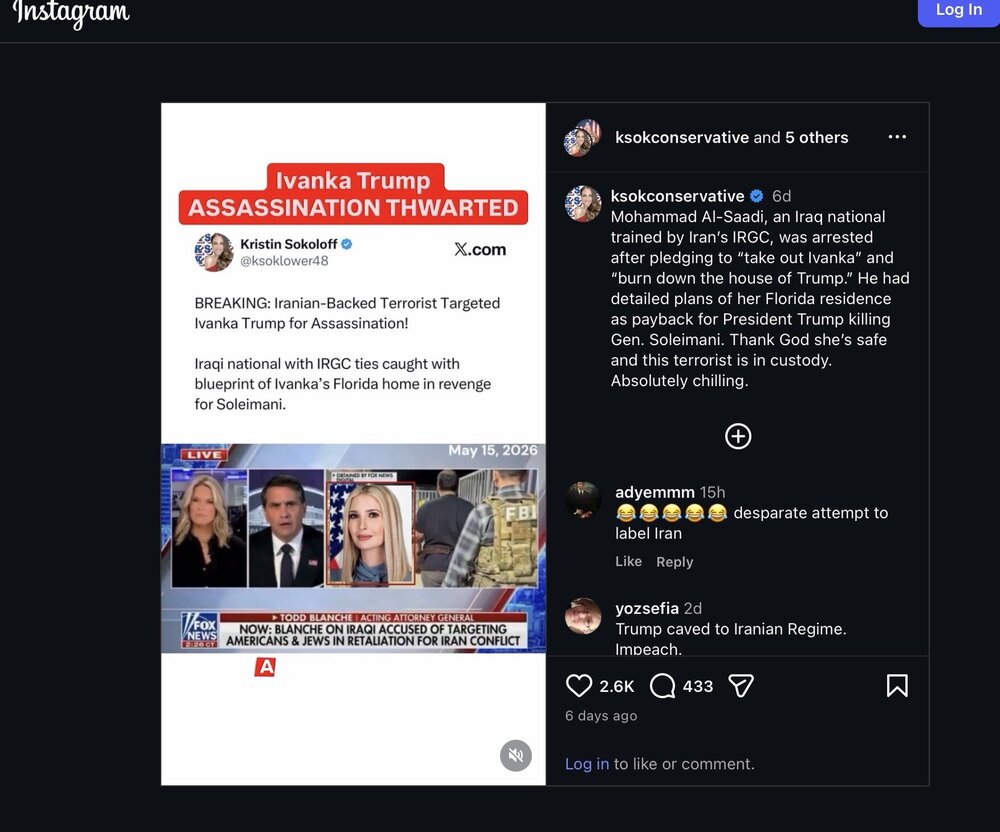Unmute the video with speaker icon
The height and width of the screenshot is (832, 1000).
click(515, 755)
